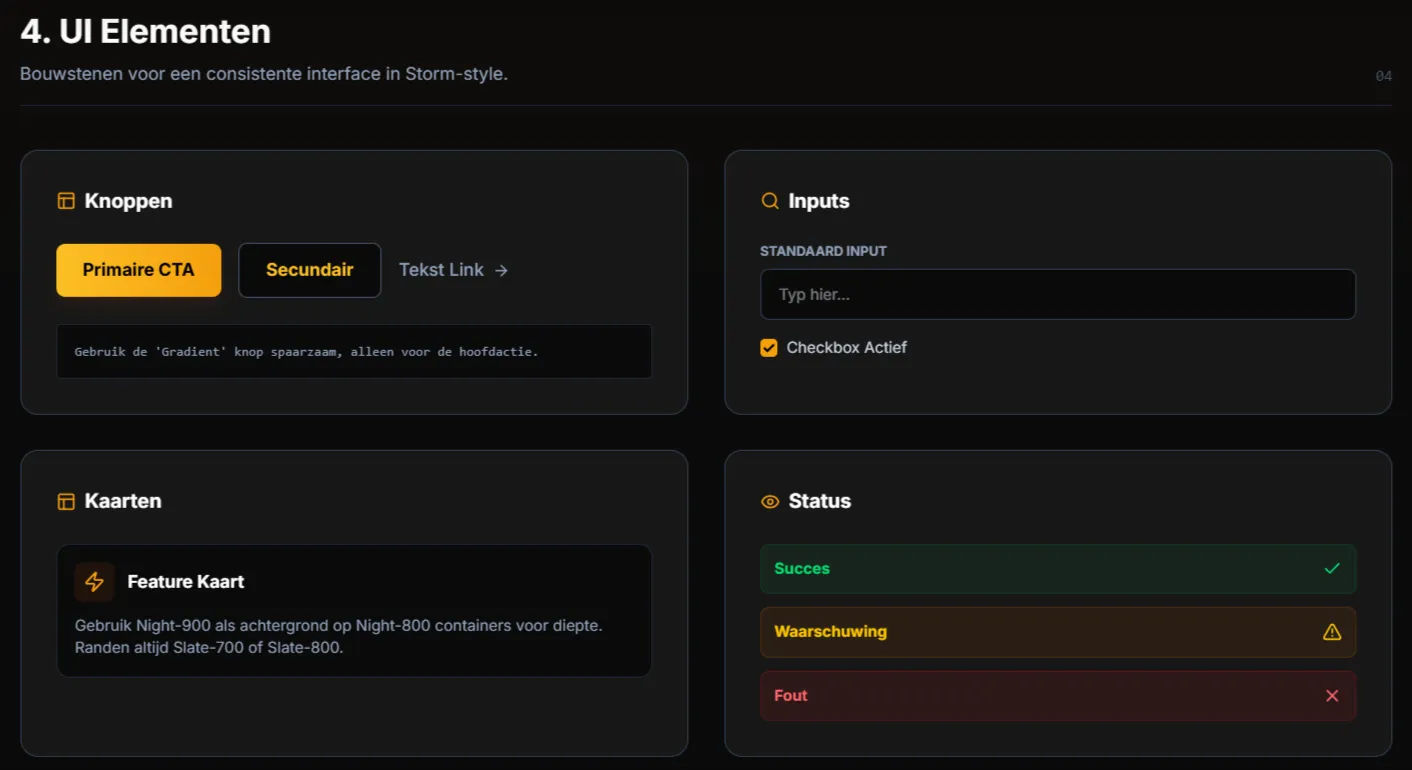Click the 'Gebruik Night-900 als achtergrond' description

tap(339, 636)
